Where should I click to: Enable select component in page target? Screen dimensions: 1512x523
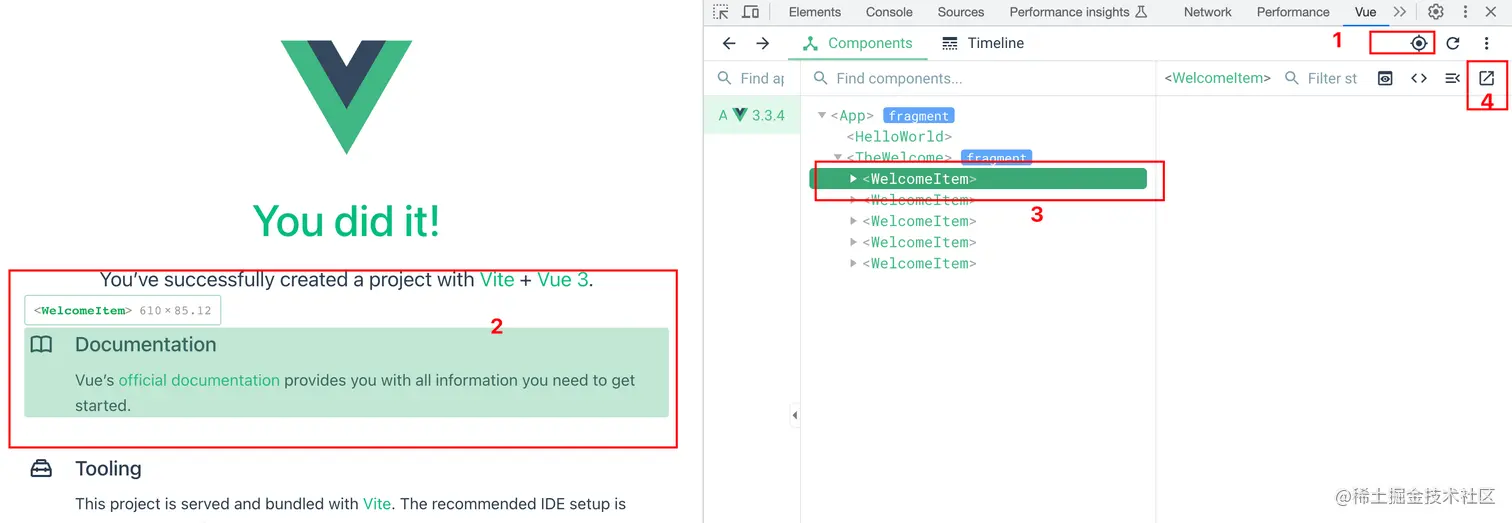[x=1419, y=43]
